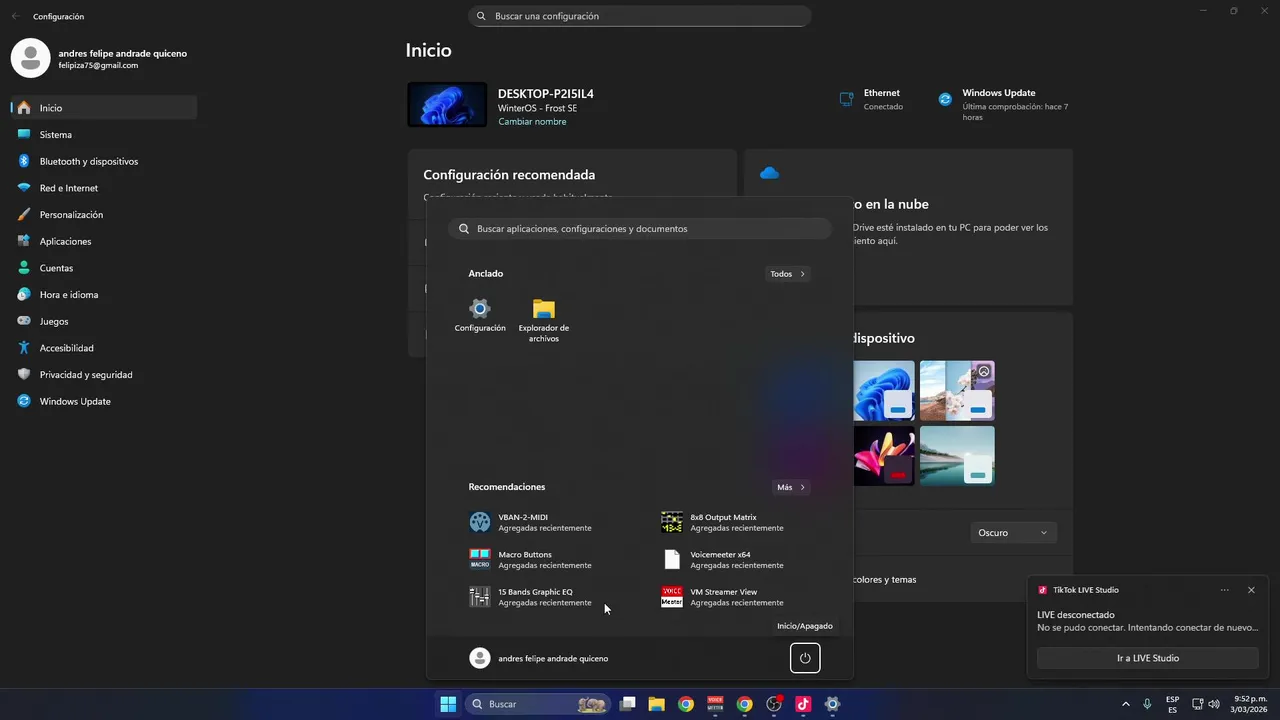Open Hora e idioma settings
The height and width of the screenshot is (720, 1280).
point(104,294)
